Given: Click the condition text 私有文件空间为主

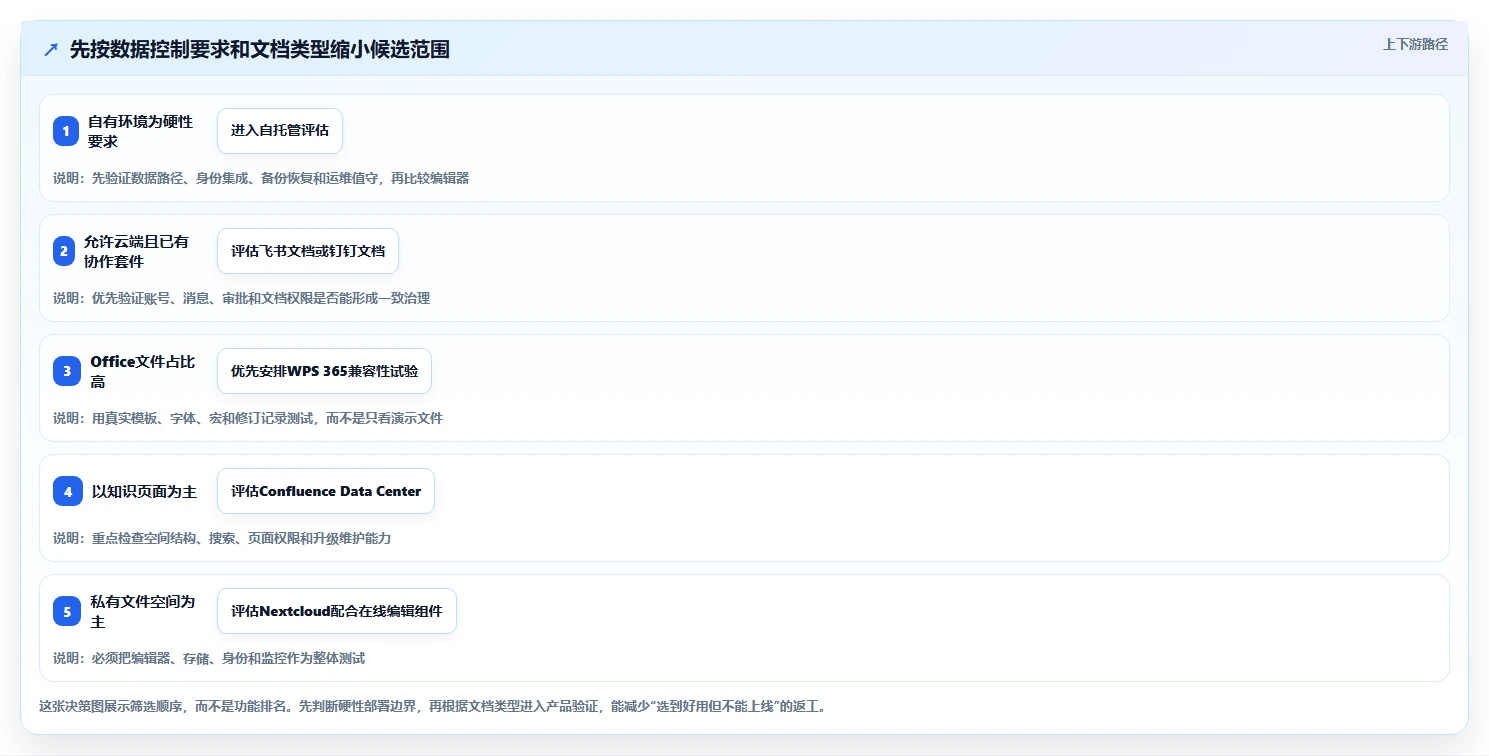Looking at the screenshot, I should (x=143, y=611).
